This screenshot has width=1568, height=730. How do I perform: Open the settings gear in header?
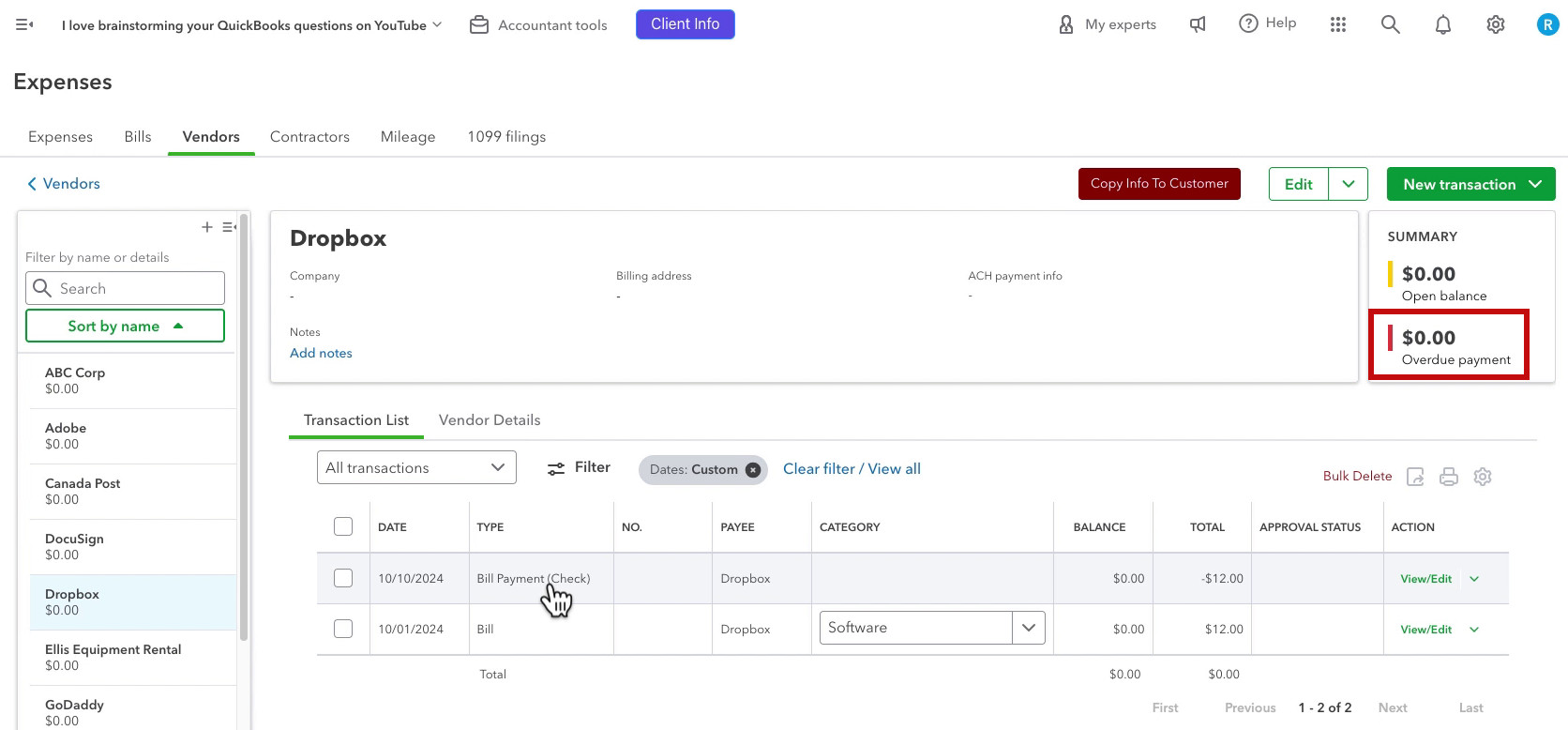pyautogui.click(x=1496, y=24)
